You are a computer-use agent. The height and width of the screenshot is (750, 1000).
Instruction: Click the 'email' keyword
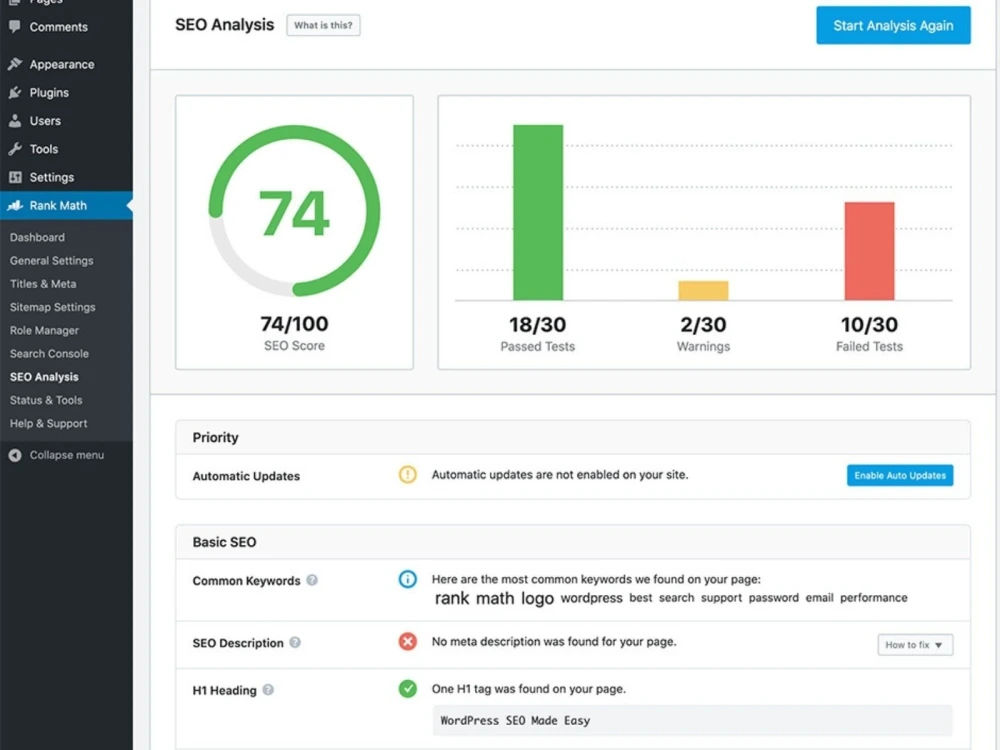(819, 598)
